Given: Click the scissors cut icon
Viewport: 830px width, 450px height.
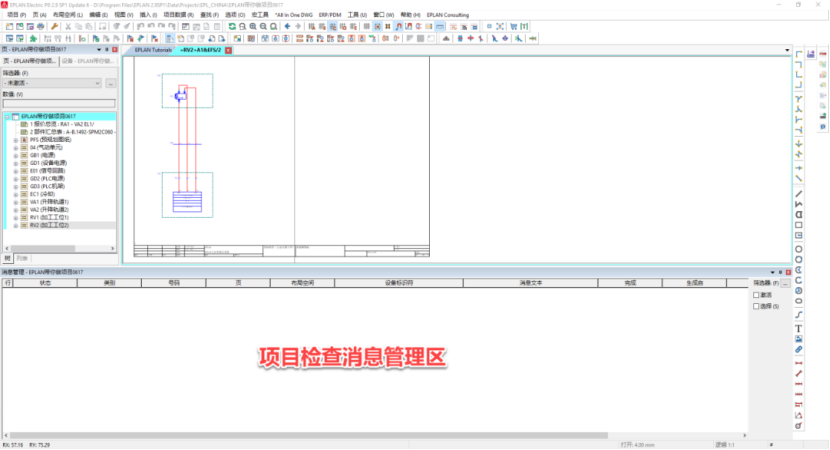Looking at the screenshot, I should (x=68, y=26).
